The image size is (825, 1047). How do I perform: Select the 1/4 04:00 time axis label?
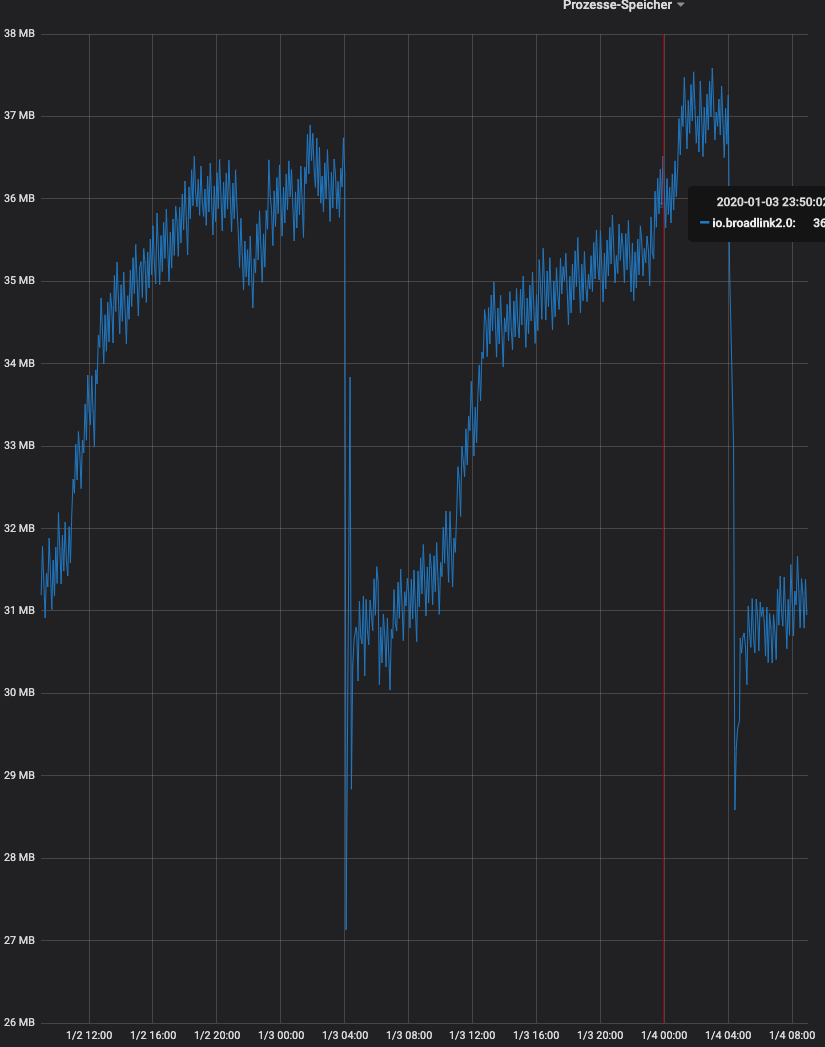pyautogui.click(x=728, y=1036)
